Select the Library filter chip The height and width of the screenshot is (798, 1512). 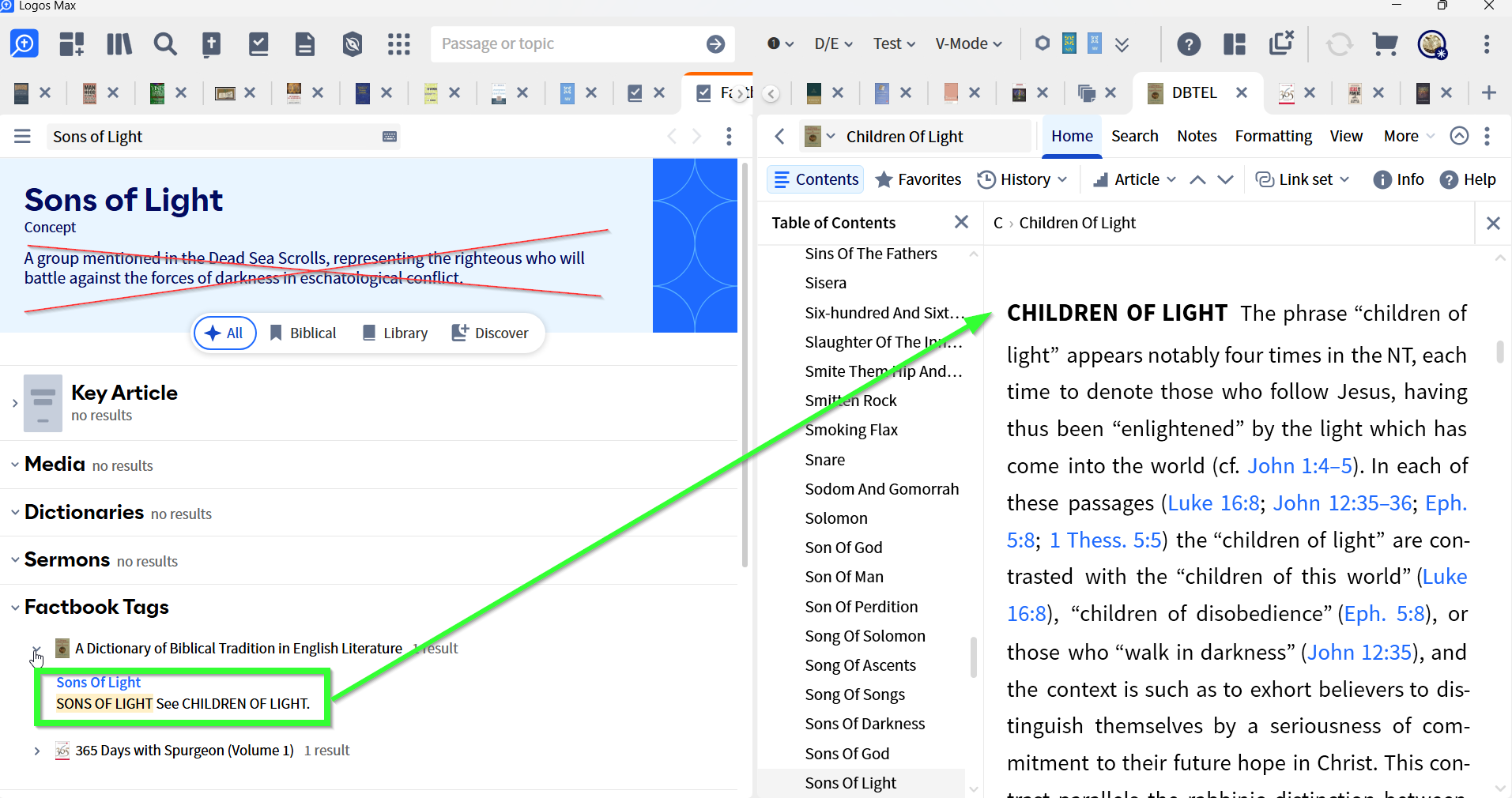tap(395, 333)
